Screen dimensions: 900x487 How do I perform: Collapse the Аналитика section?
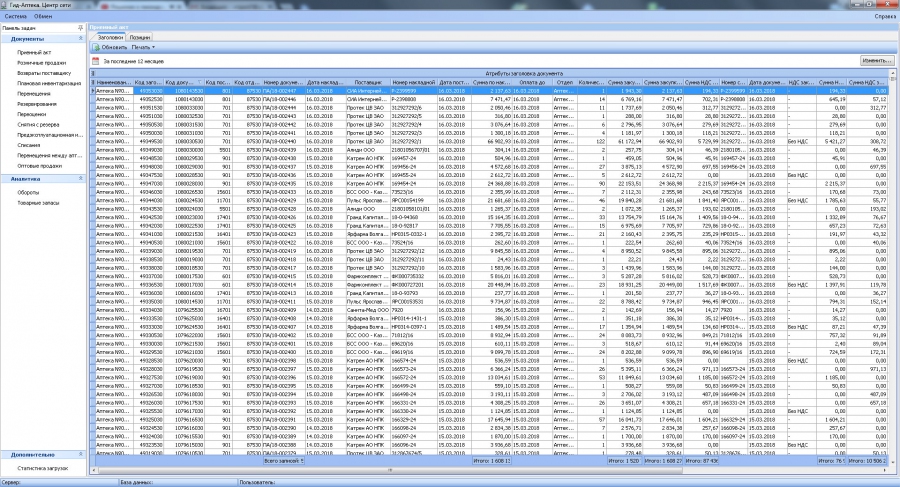tap(80, 179)
